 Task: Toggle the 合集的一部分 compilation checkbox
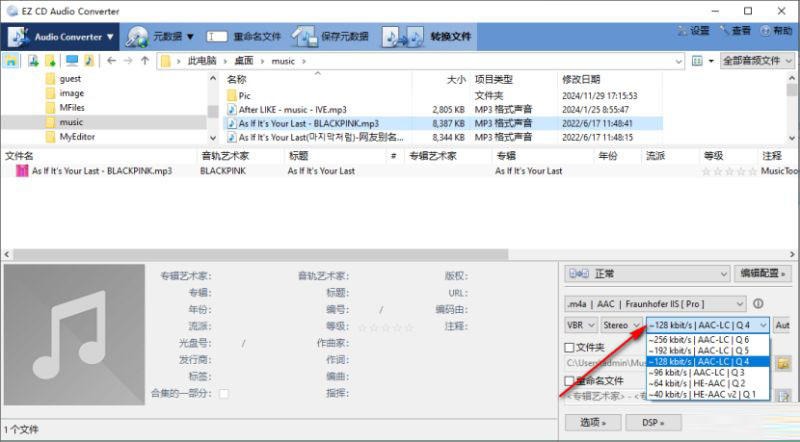click(223, 394)
